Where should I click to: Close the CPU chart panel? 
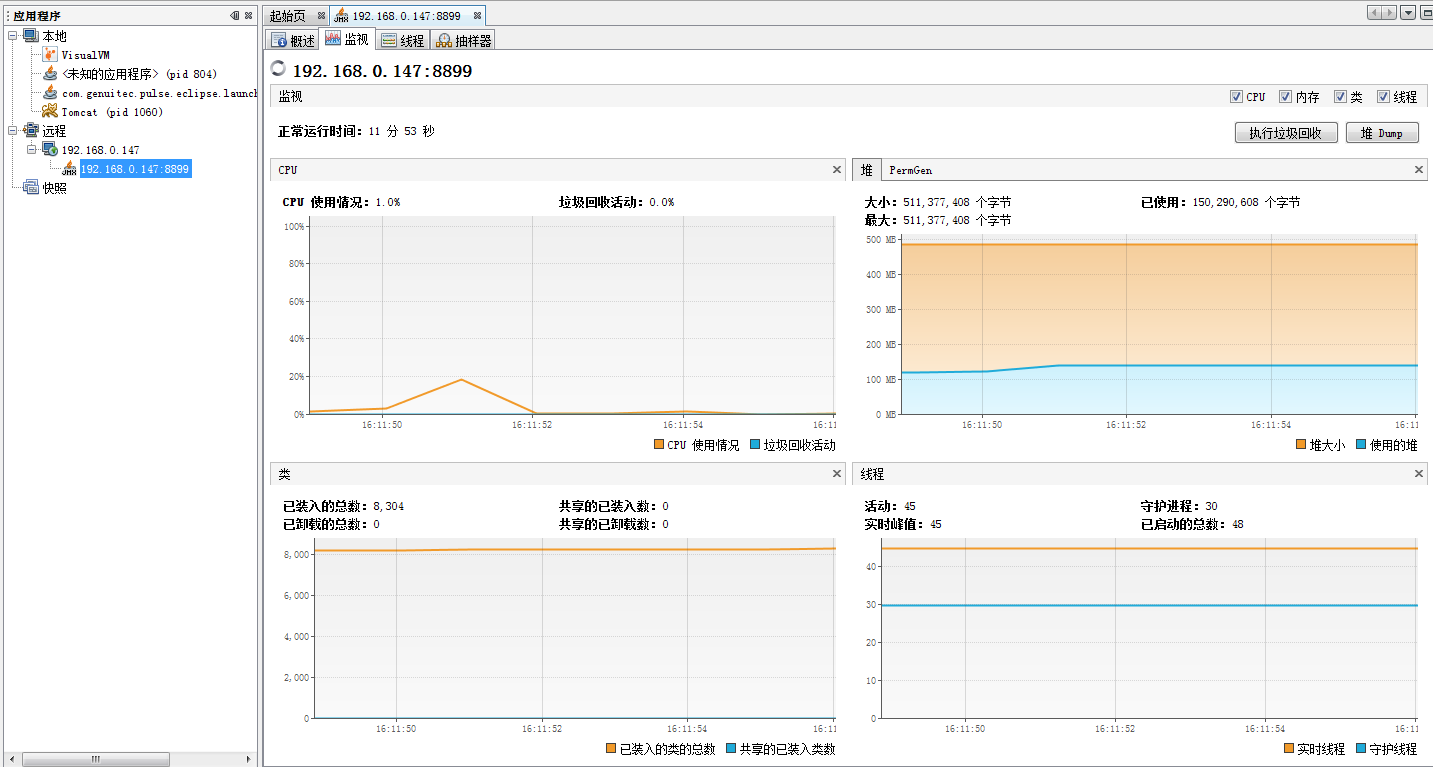pyautogui.click(x=837, y=170)
